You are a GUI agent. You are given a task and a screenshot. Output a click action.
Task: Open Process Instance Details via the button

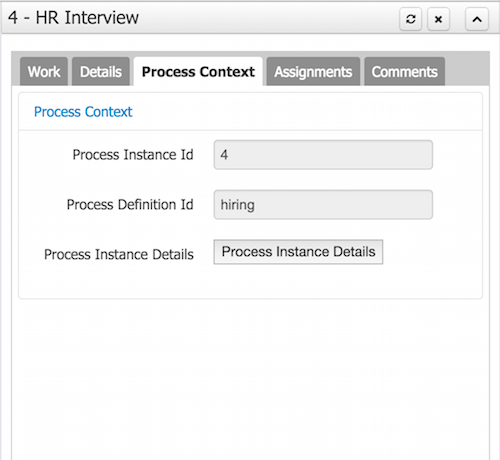pyautogui.click(x=298, y=252)
